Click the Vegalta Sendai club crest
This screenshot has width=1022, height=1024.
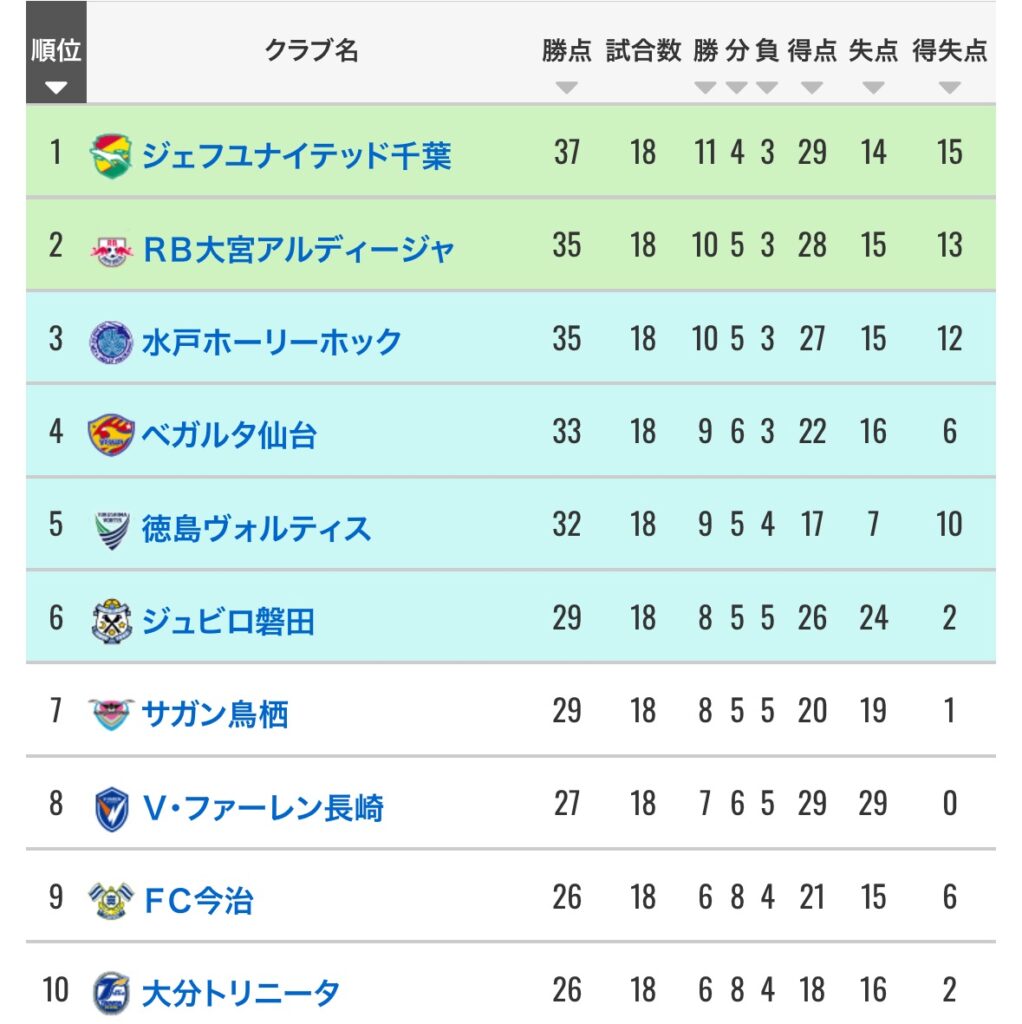click(111, 435)
